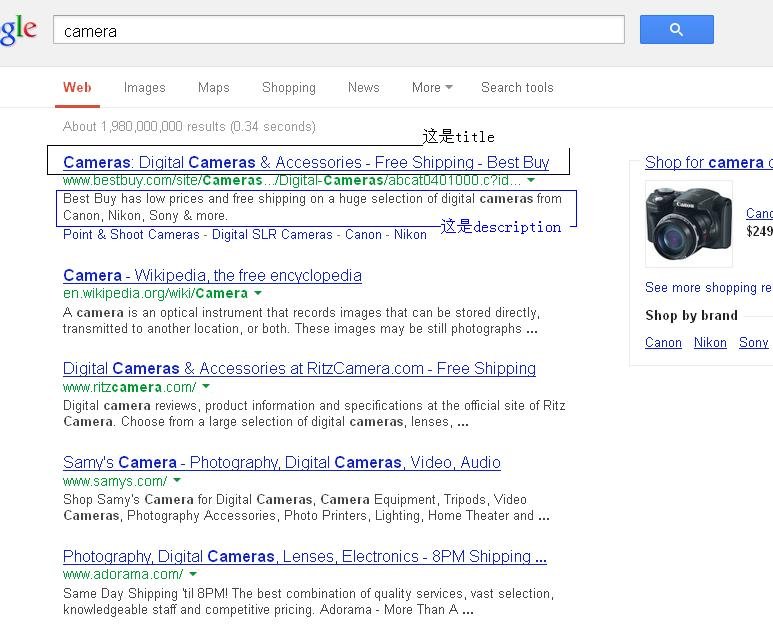Expand the en.wikipedia.org URL dropdown arrow
The height and width of the screenshot is (627, 773).
pos(258,294)
